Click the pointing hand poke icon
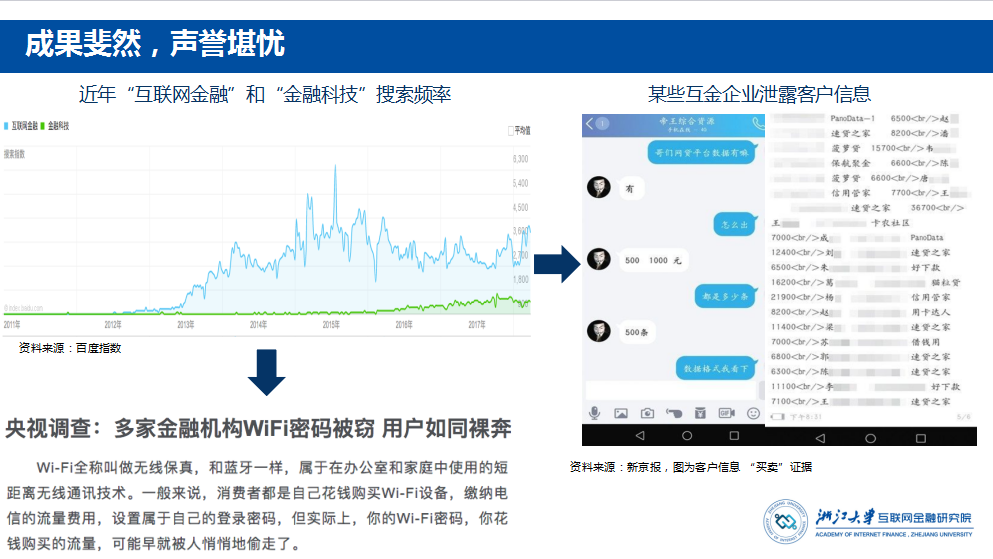This screenshot has width=993, height=559. point(673,413)
